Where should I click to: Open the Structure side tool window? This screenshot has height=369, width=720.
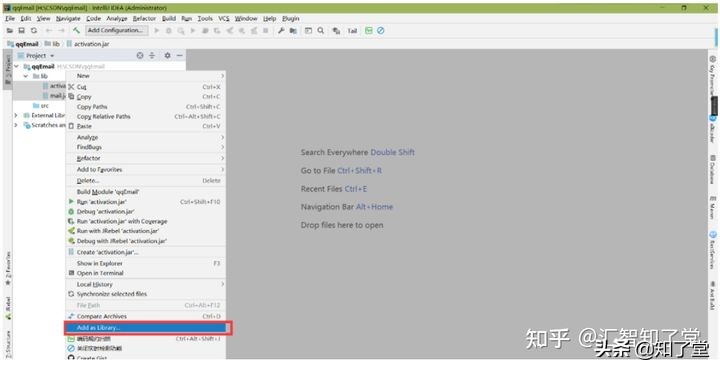click(8, 344)
